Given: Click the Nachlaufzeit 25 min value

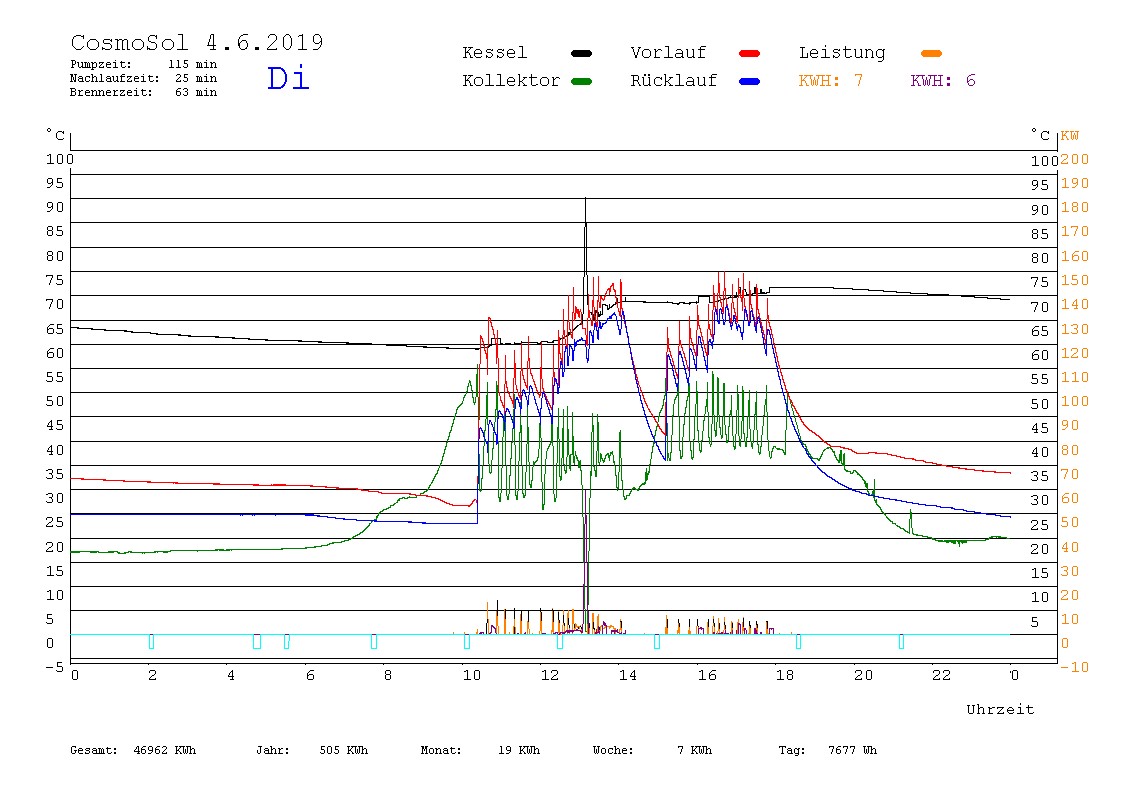Looking at the screenshot, I should click(x=195, y=78).
